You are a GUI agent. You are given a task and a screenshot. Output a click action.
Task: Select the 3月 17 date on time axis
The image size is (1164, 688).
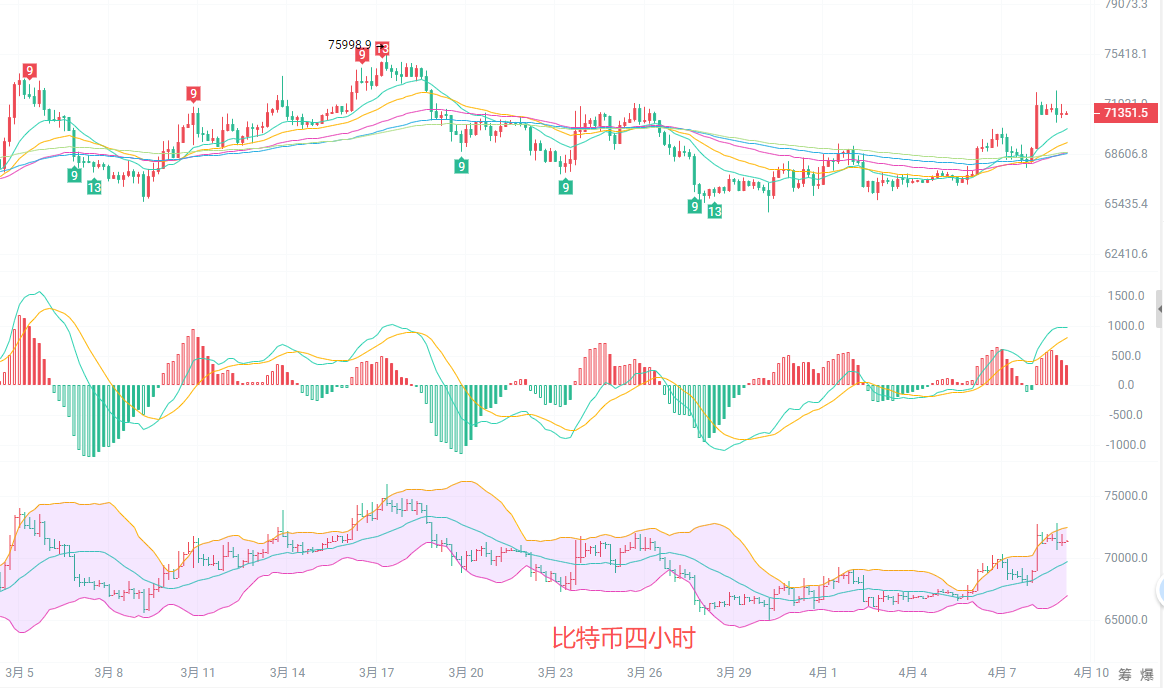pyautogui.click(x=376, y=673)
